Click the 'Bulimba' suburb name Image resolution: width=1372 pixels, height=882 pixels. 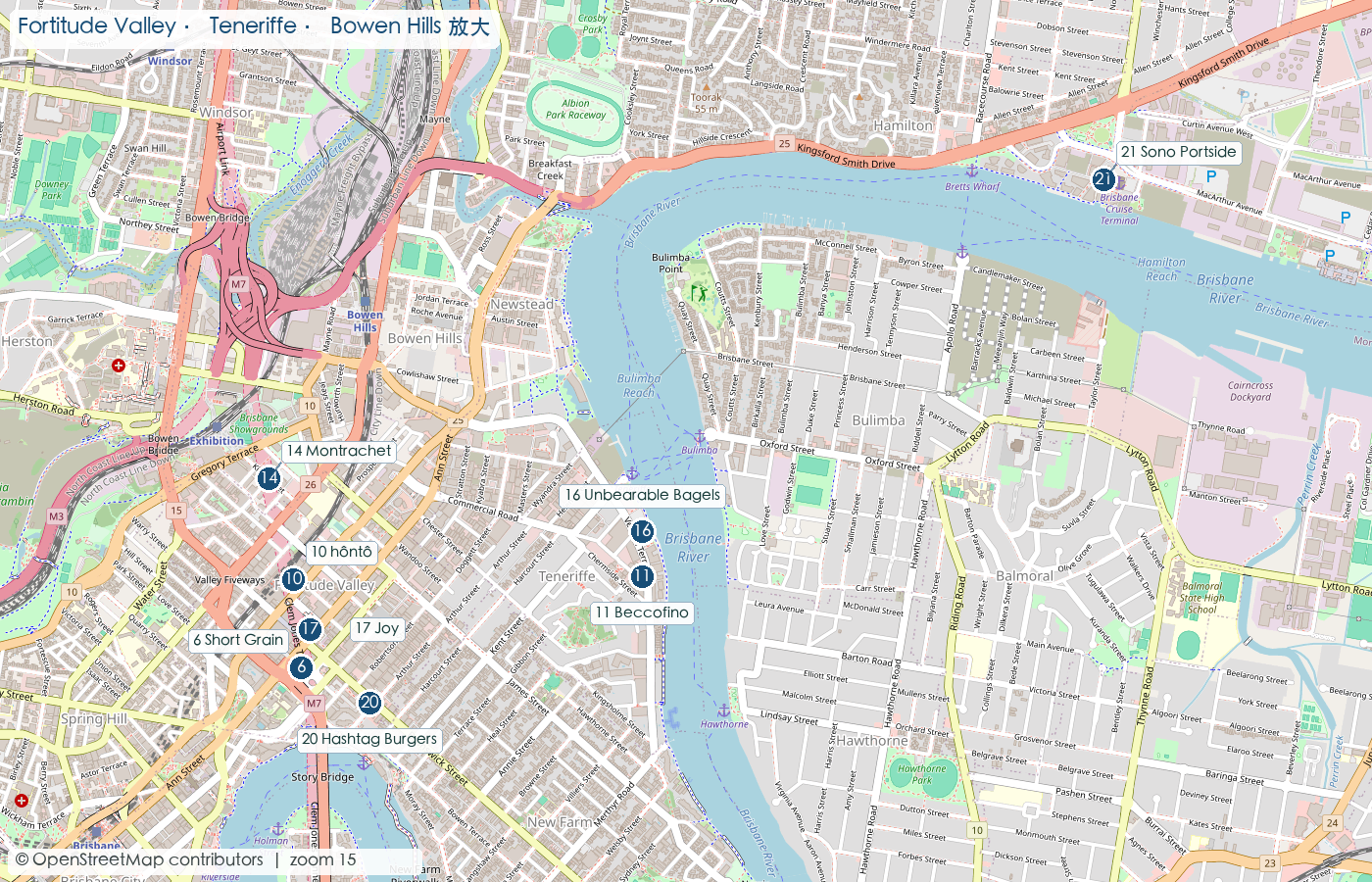(x=879, y=420)
